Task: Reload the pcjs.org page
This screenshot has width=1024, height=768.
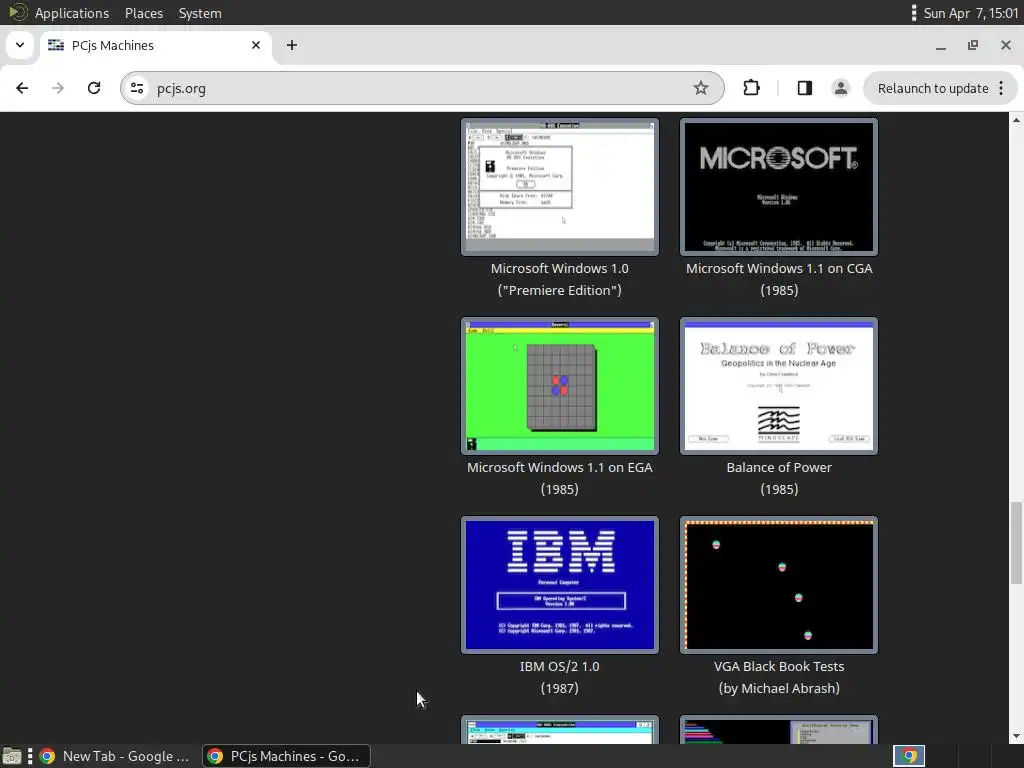Action: [94, 88]
